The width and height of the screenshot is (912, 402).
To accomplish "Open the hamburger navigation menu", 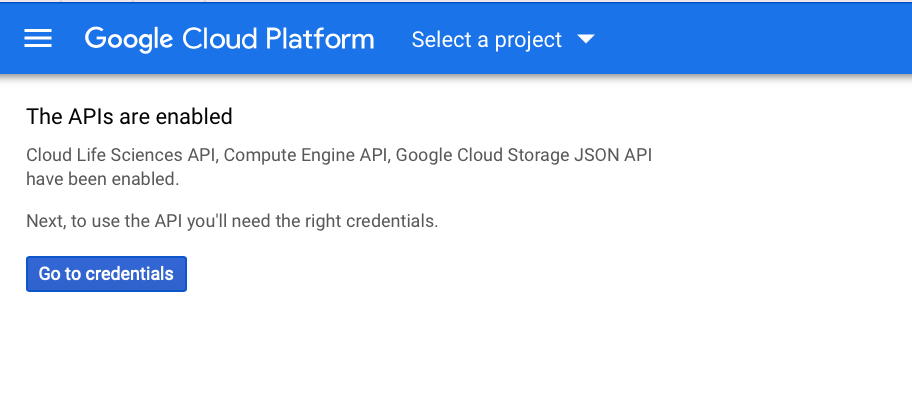I will click(38, 39).
